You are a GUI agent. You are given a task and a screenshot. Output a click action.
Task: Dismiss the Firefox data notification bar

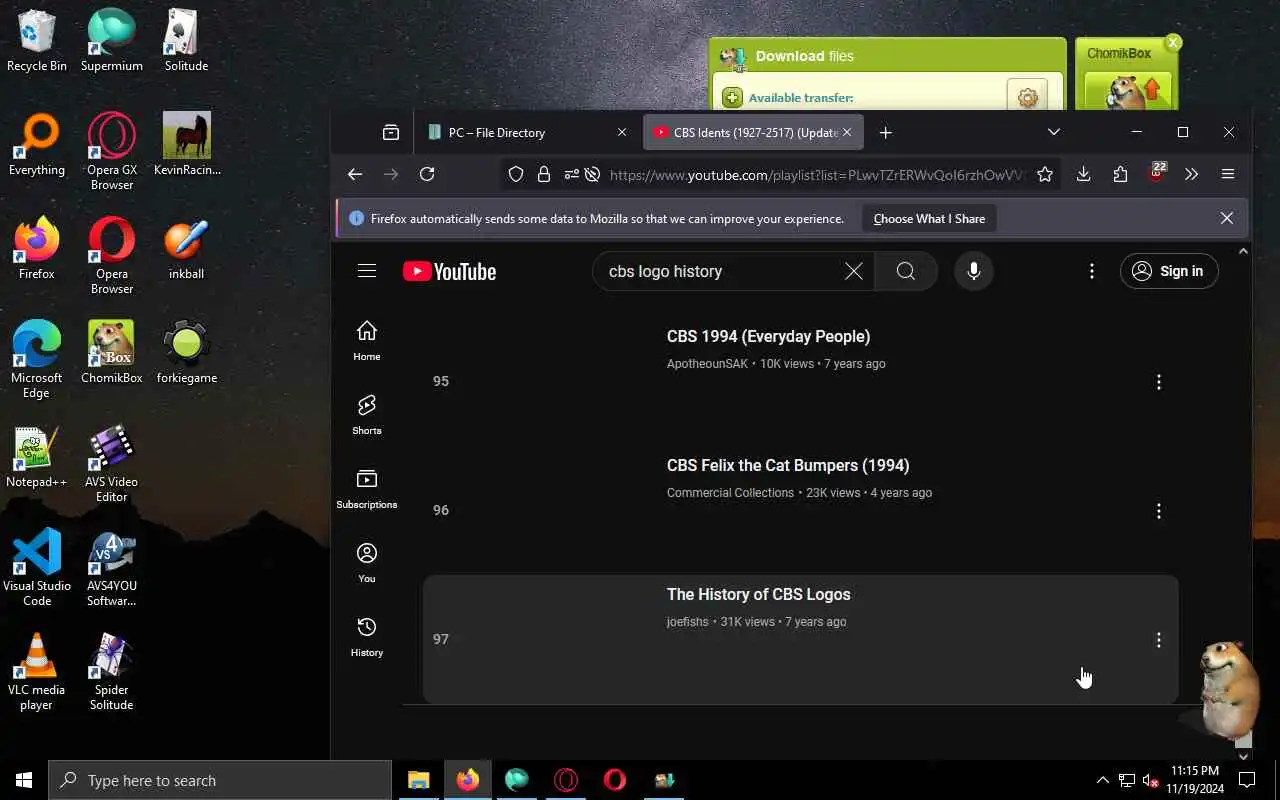(x=1227, y=218)
